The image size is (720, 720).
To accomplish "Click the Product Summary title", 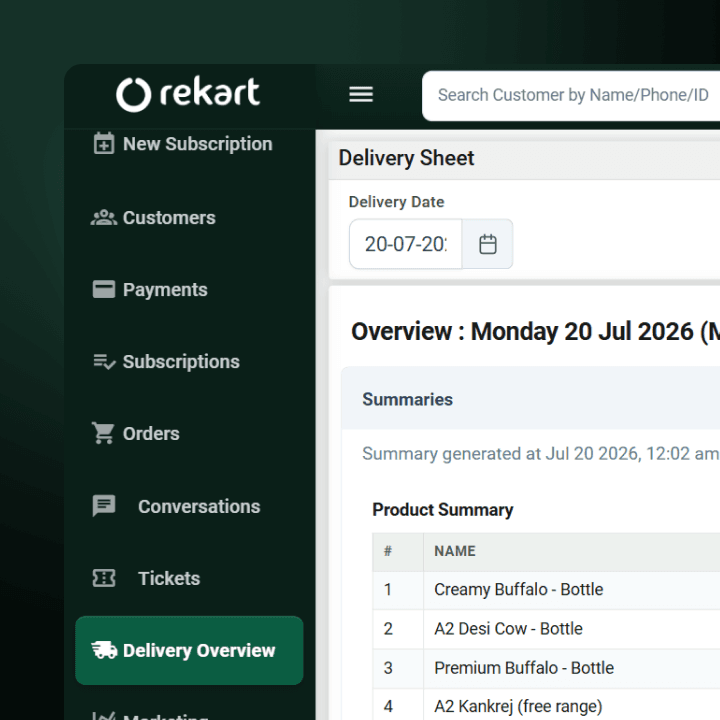I will (443, 509).
